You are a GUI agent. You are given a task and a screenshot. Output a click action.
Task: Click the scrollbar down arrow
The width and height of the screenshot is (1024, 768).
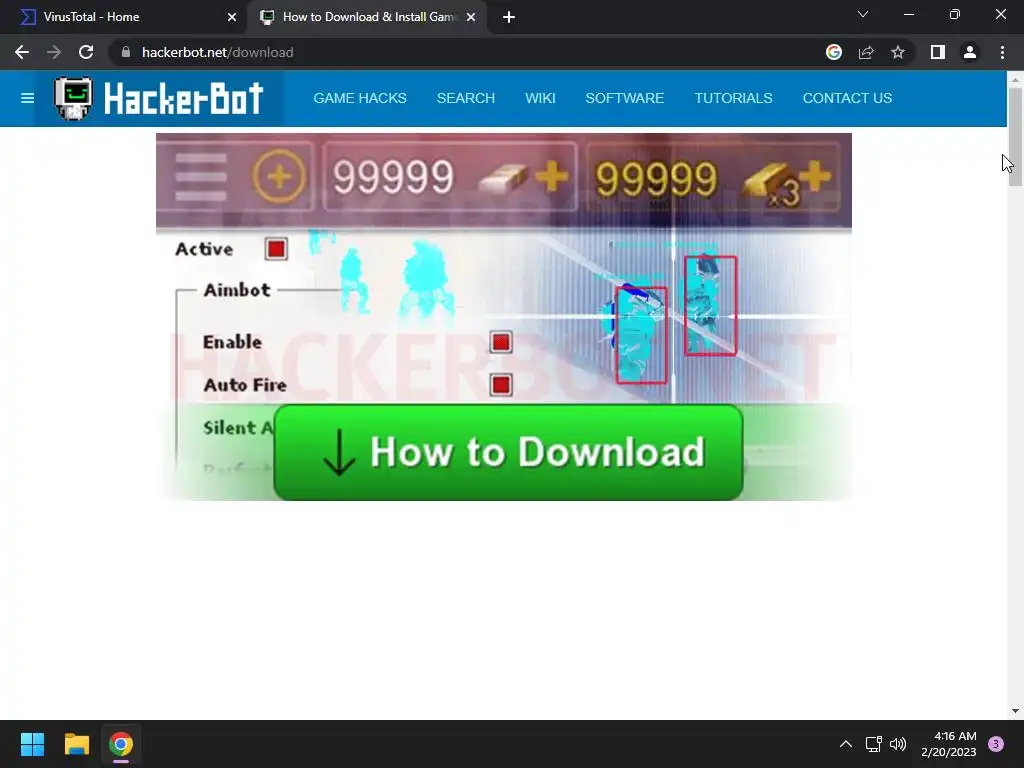(1015, 711)
